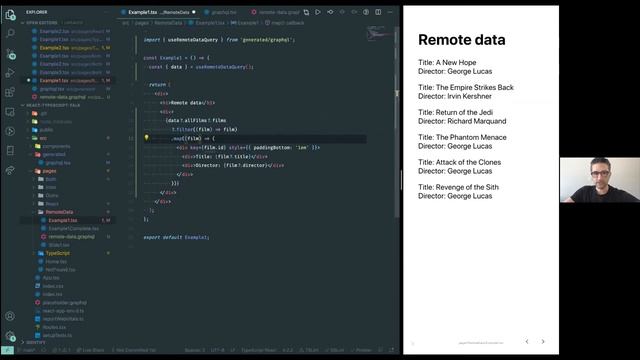640x360 pixels.
Task: Collapse the generated folder
Action: click(54, 154)
